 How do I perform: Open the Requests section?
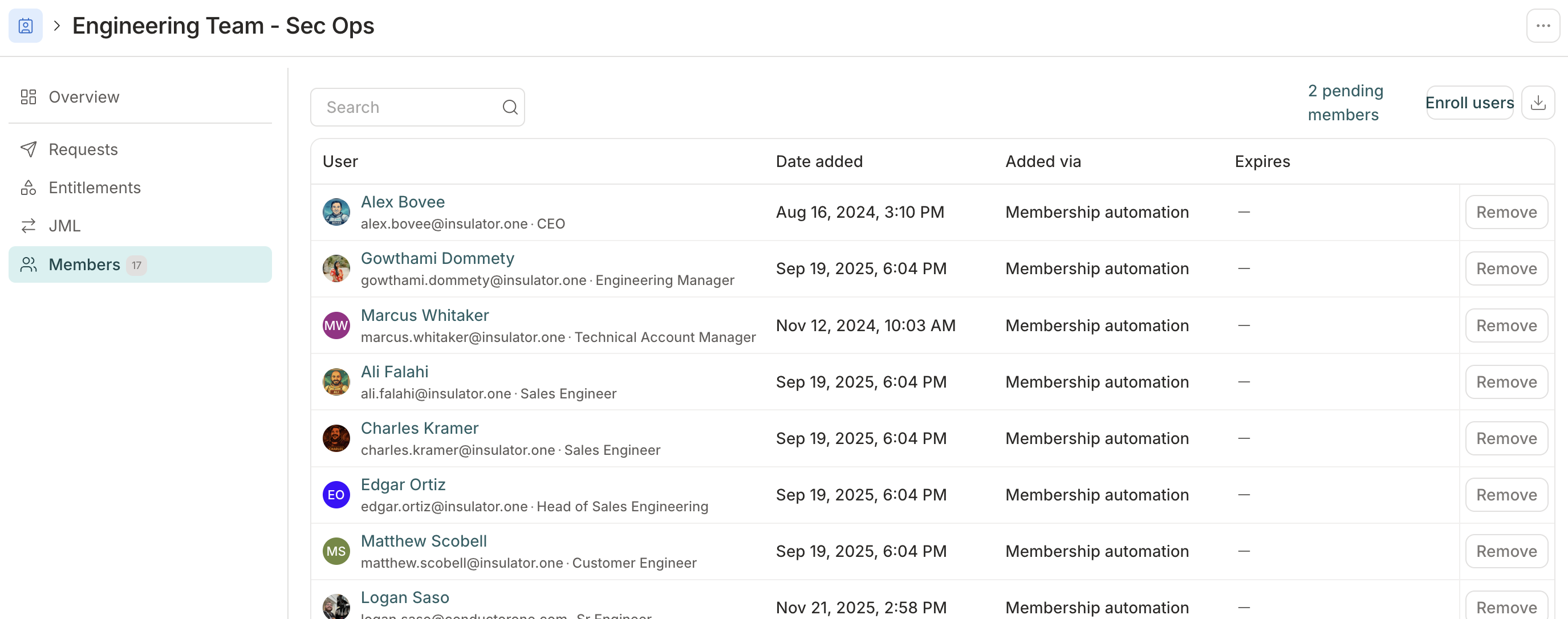coord(140,149)
